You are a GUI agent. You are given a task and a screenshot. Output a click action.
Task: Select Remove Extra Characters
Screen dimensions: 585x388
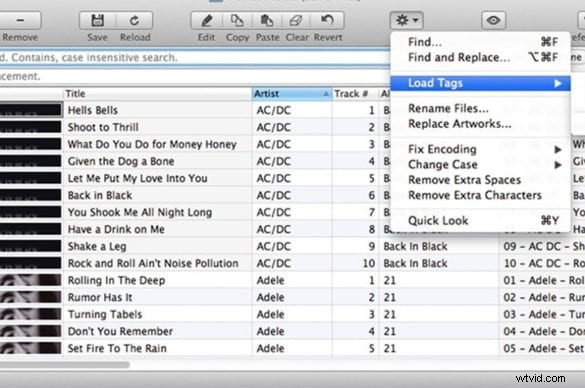click(x=480, y=195)
